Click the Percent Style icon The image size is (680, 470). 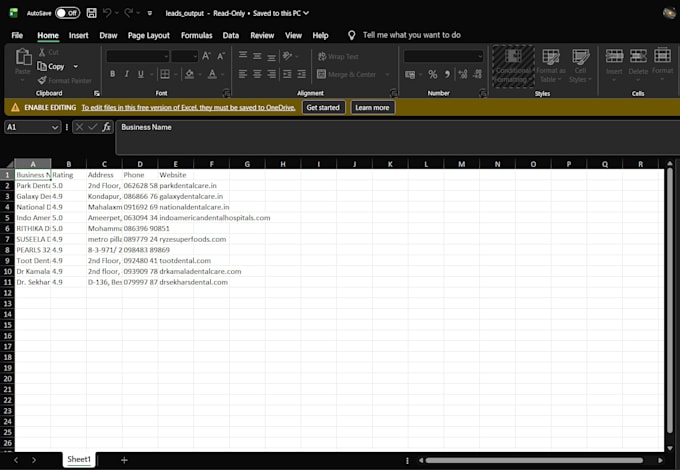pos(432,75)
